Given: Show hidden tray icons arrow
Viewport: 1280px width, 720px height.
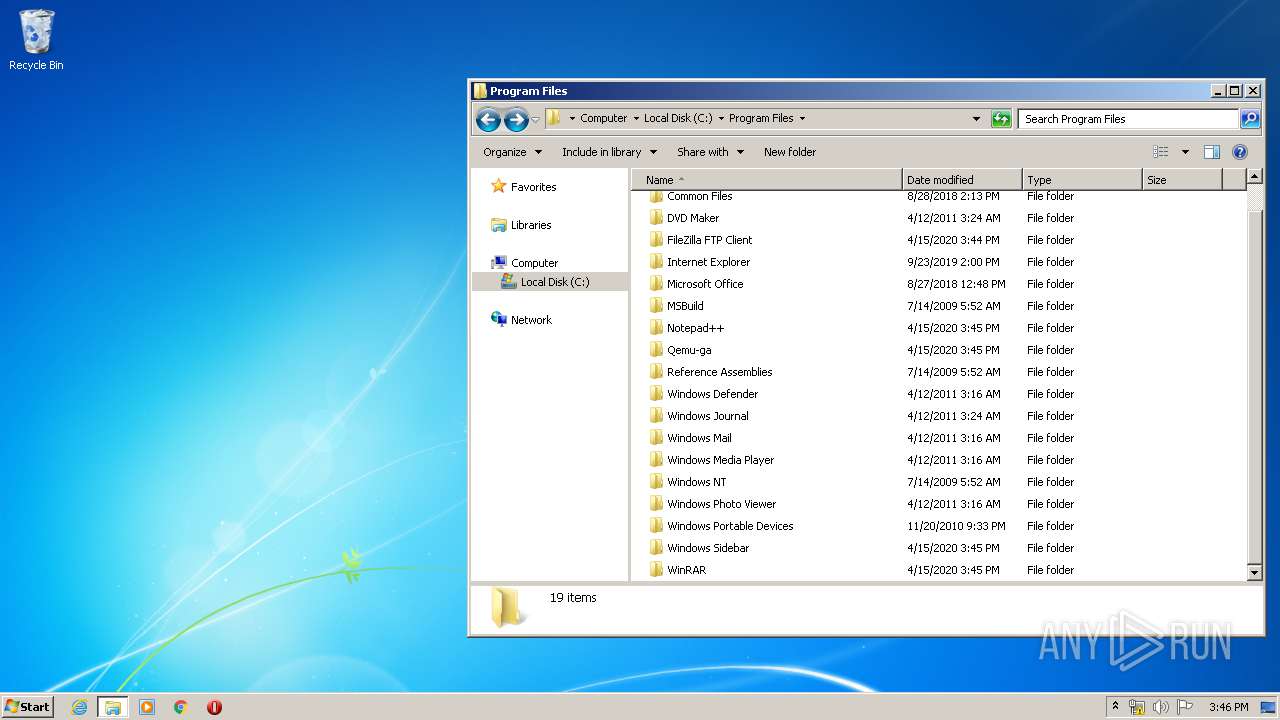Looking at the screenshot, I should 1115,707.
